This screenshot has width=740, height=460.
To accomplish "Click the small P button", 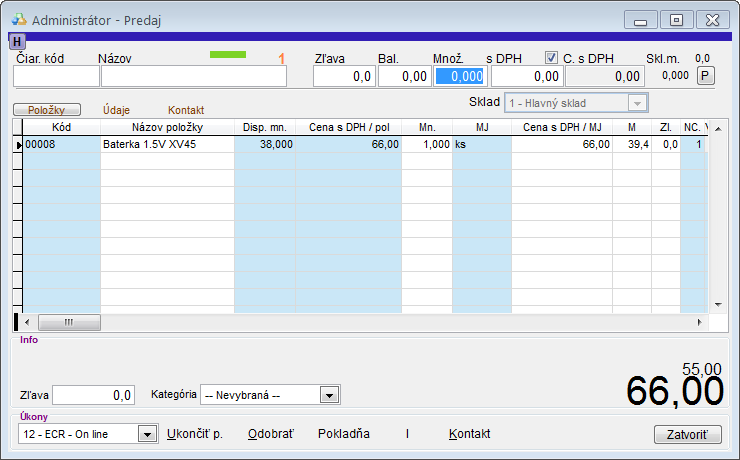I will pos(705,76).
